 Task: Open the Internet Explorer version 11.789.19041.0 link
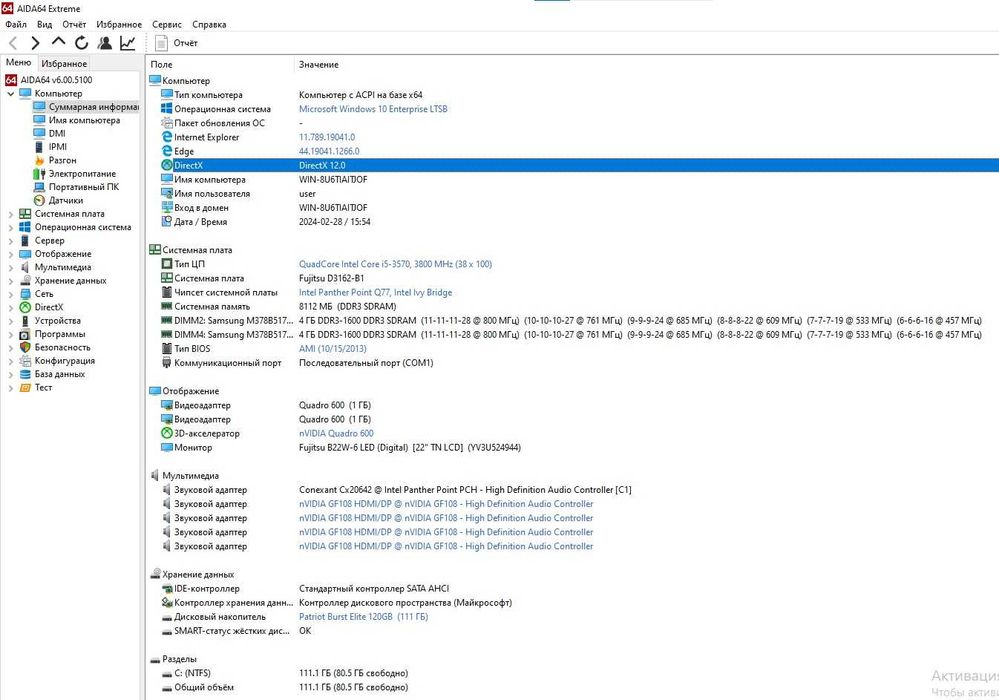327,137
